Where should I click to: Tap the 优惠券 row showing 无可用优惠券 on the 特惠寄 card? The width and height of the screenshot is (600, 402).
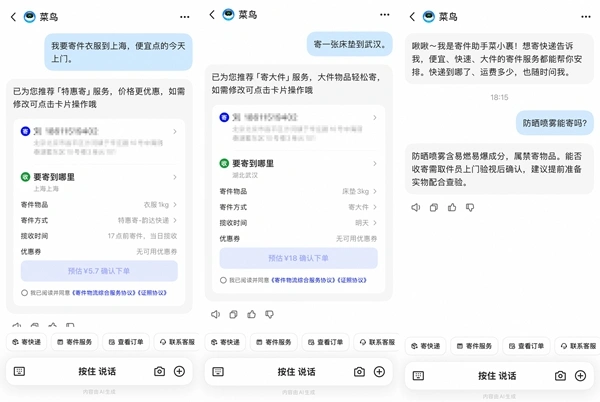click(99, 252)
